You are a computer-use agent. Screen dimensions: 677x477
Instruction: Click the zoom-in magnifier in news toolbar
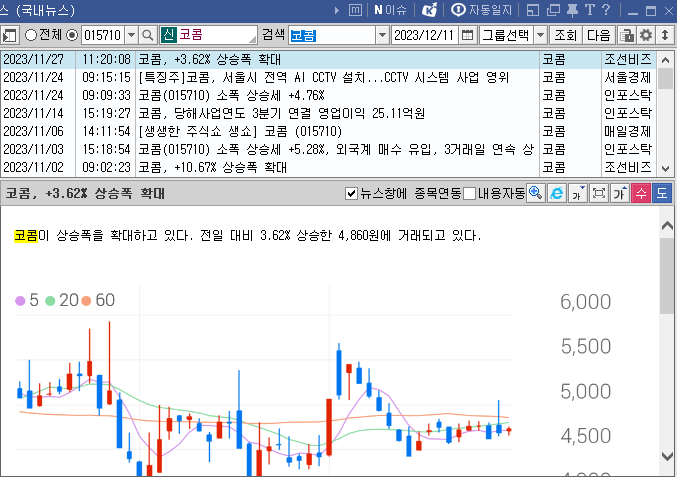(x=536, y=193)
